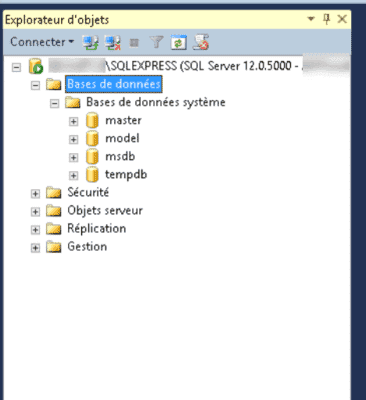
Task: Expand the tempdb database node
Action: (x=73, y=176)
